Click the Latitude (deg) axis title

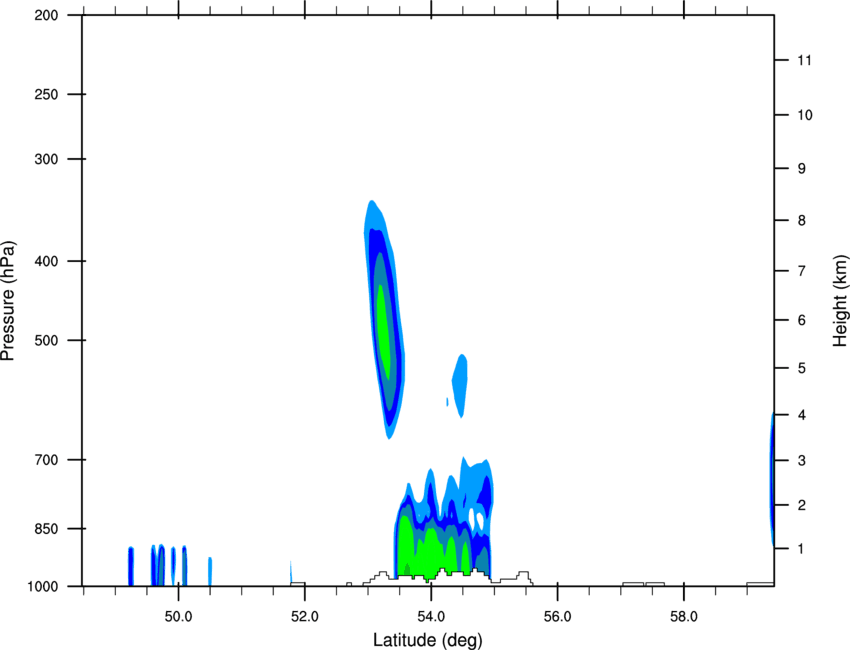[x=428, y=640]
